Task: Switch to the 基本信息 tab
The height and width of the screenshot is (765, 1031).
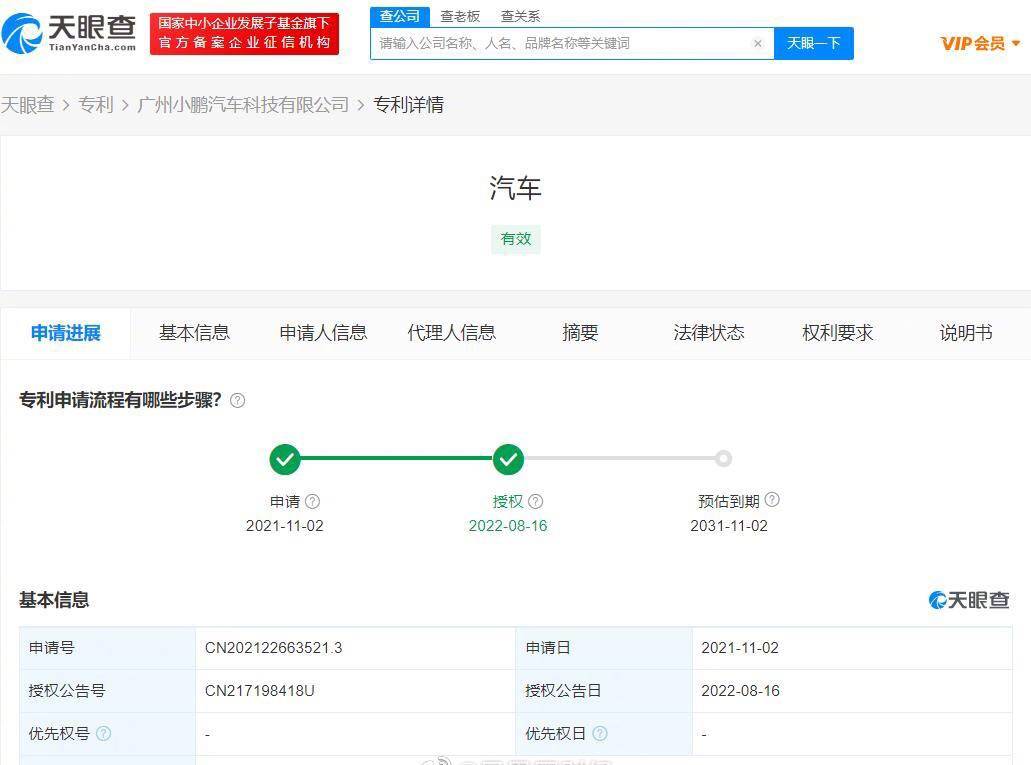Action: (x=195, y=333)
